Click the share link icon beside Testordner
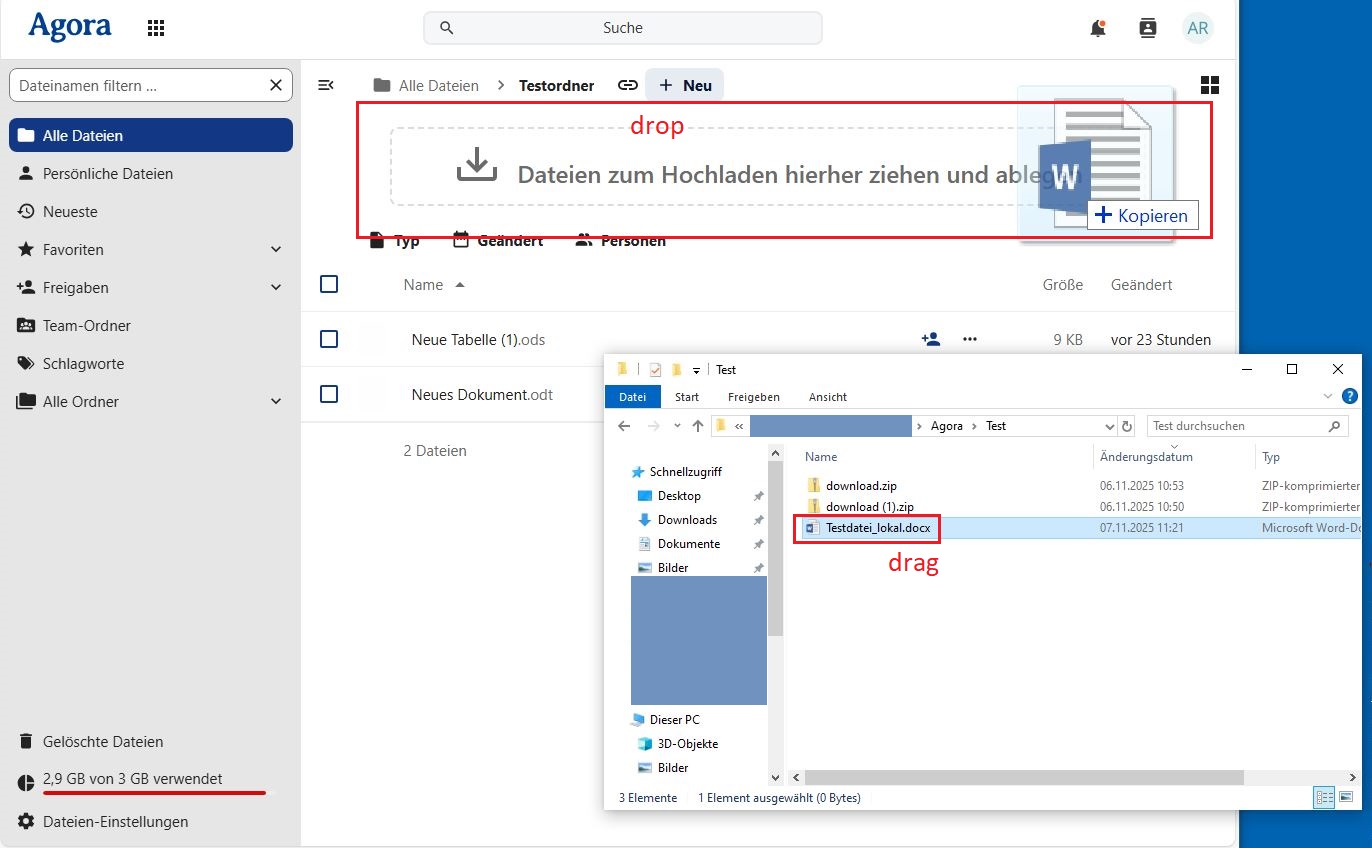 click(627, 86)
